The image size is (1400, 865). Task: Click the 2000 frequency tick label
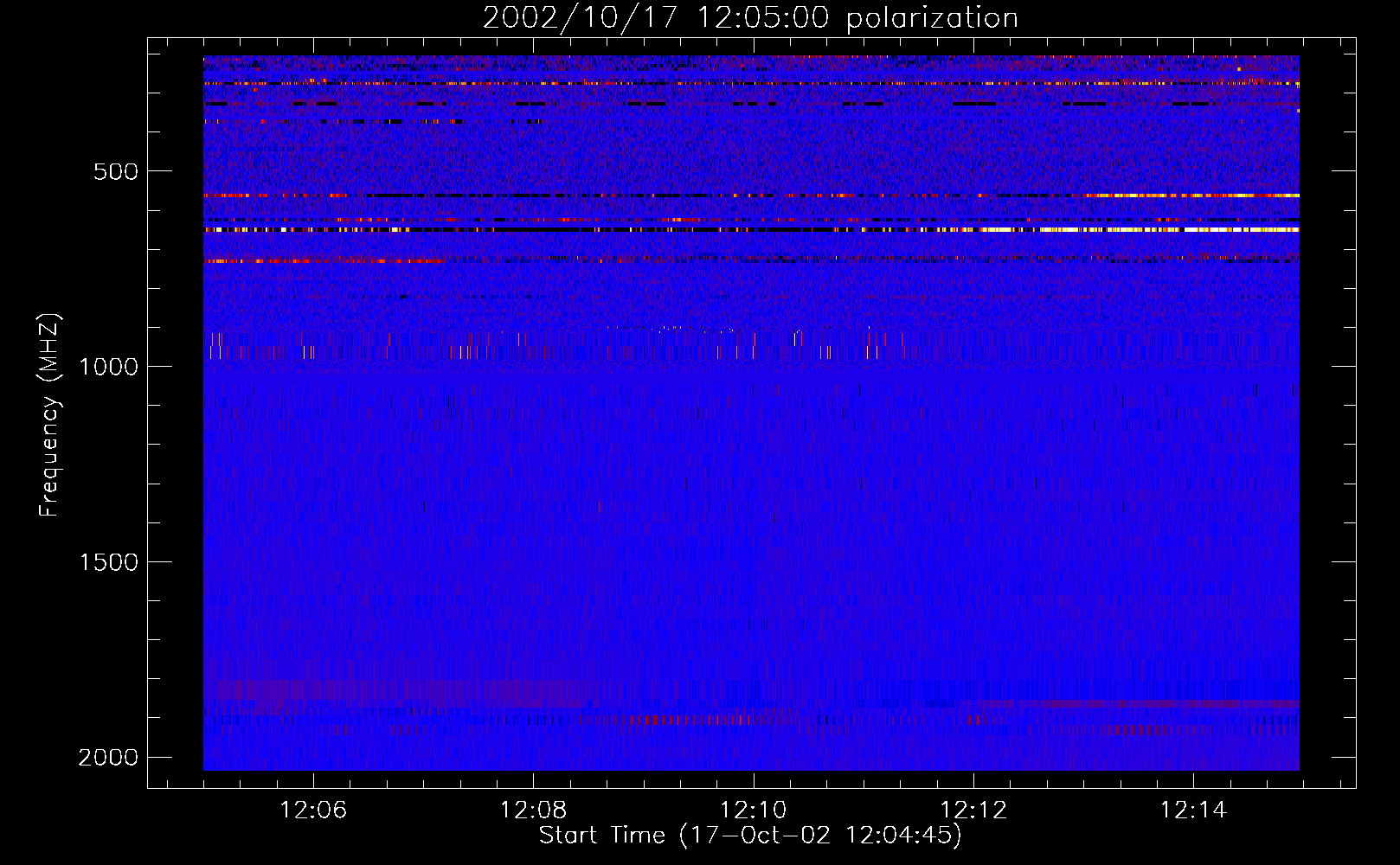[x=108, y=758]
